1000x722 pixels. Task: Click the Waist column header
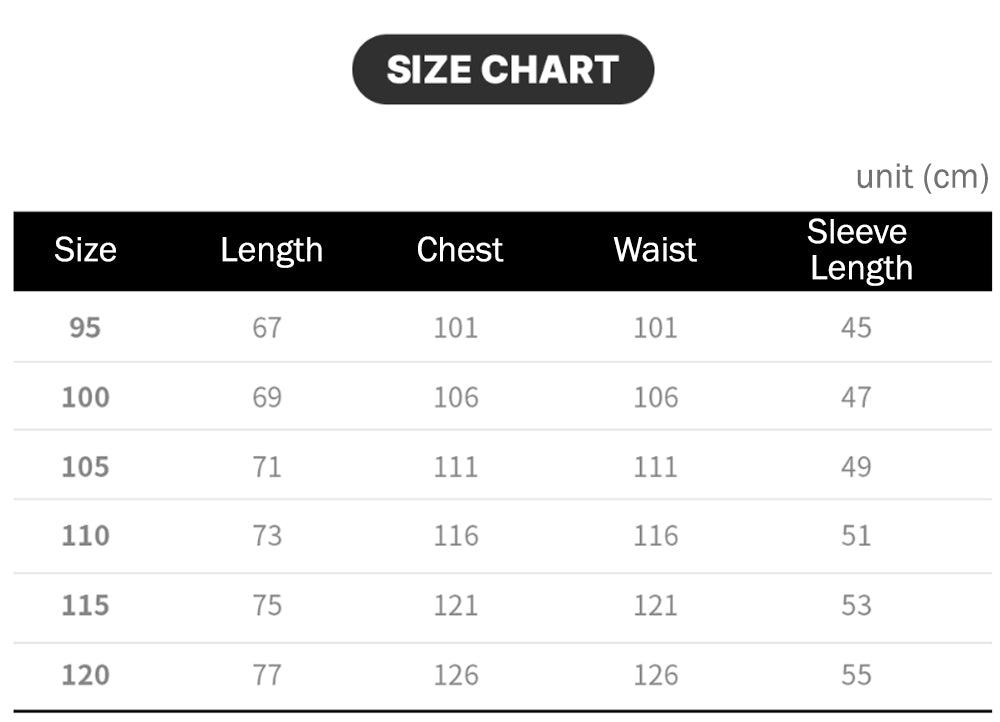click(x=655, y=250)
